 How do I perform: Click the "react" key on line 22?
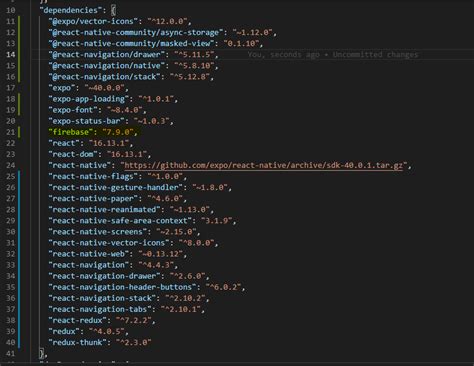tap(64, 143)
